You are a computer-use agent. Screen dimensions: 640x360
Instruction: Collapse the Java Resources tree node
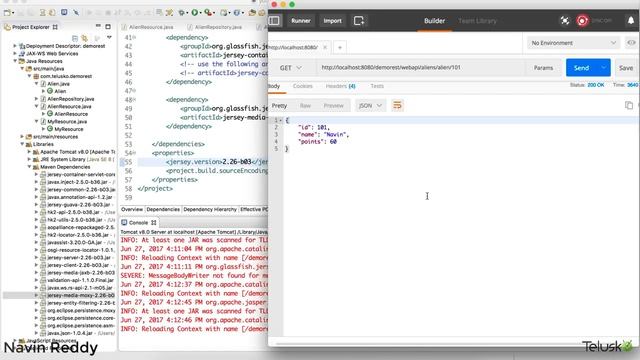[15, 61]
